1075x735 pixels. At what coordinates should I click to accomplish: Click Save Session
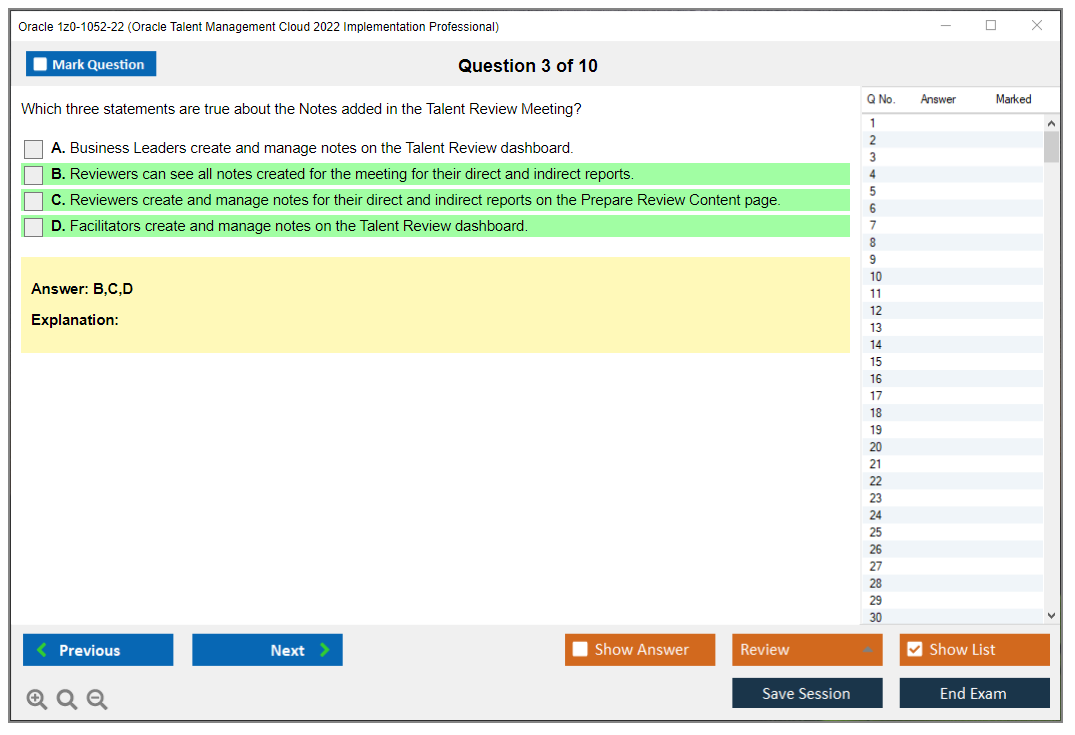807,692
